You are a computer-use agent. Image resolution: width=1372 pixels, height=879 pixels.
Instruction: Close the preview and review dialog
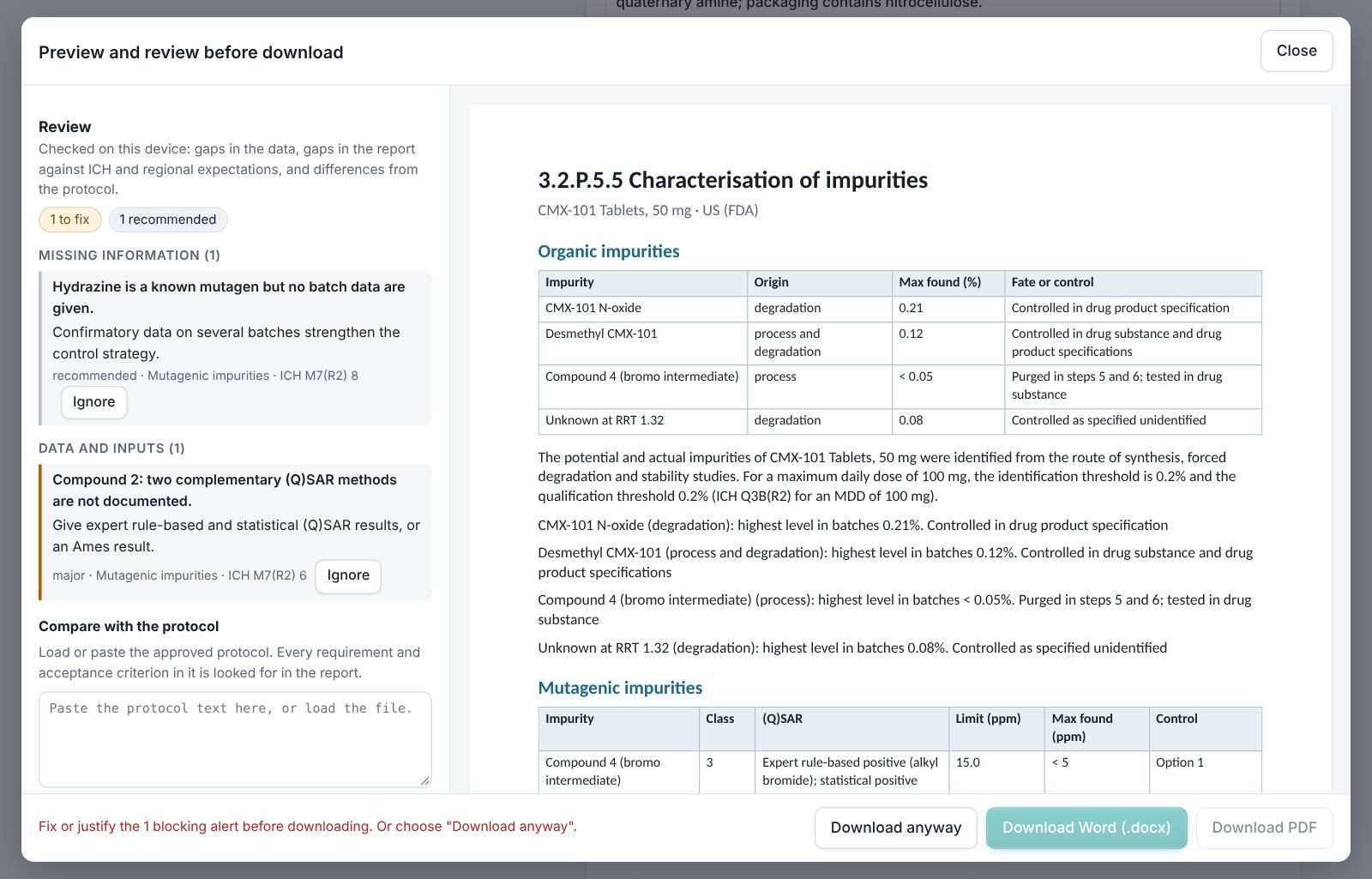1296,51
